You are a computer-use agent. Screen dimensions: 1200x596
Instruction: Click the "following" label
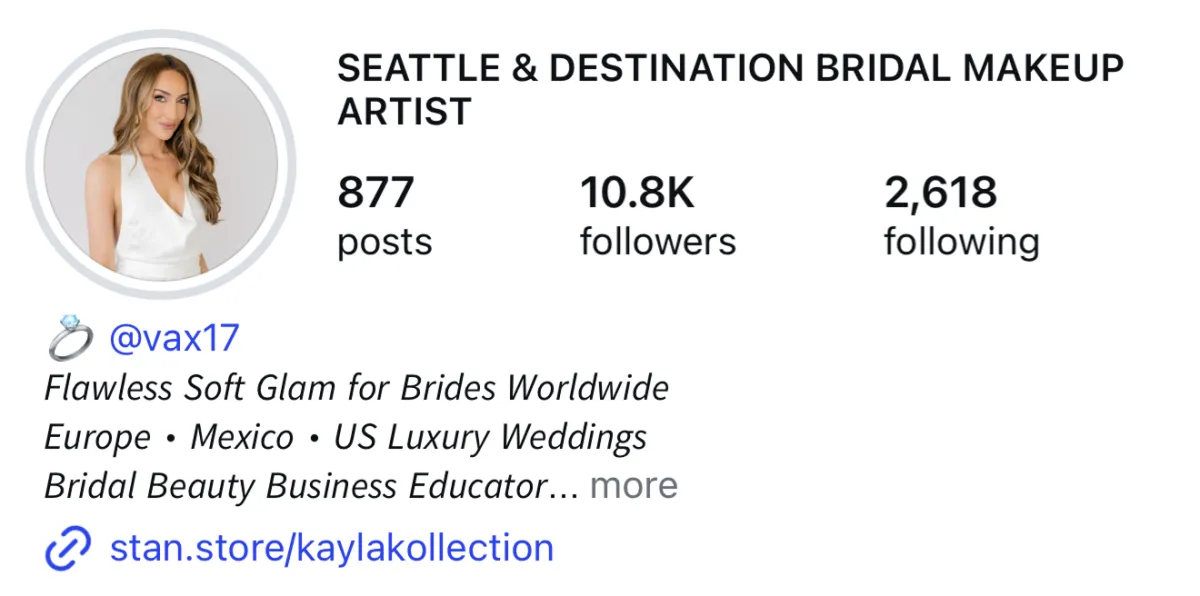point(961,242)
